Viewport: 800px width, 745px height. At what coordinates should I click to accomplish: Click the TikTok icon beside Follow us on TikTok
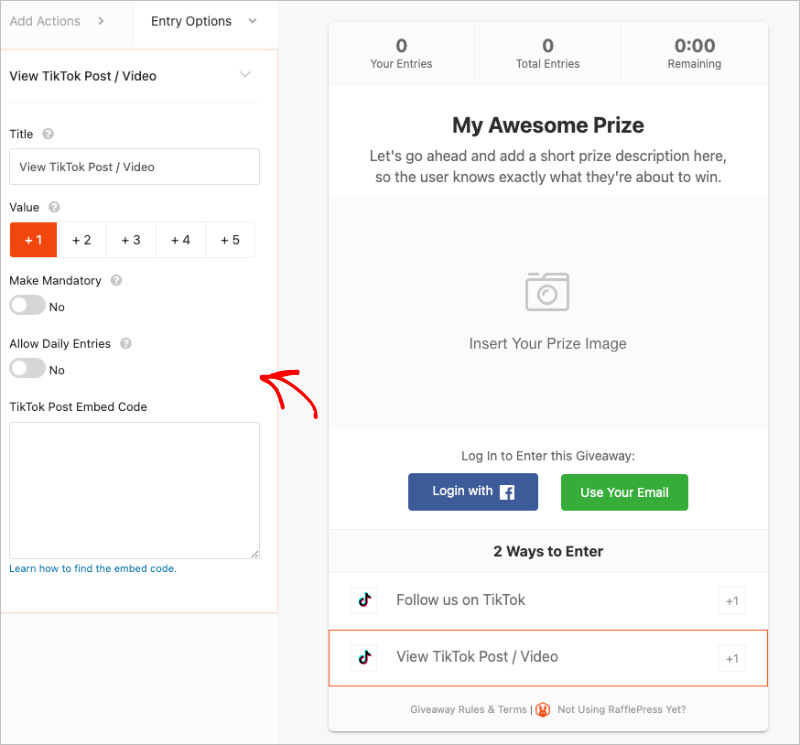point(363,600)
